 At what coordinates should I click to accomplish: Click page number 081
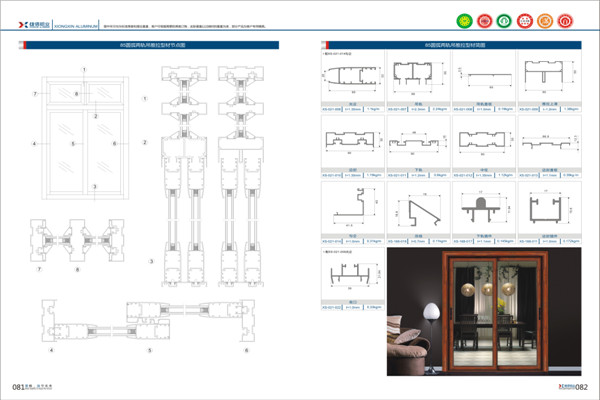coord(18,387)
